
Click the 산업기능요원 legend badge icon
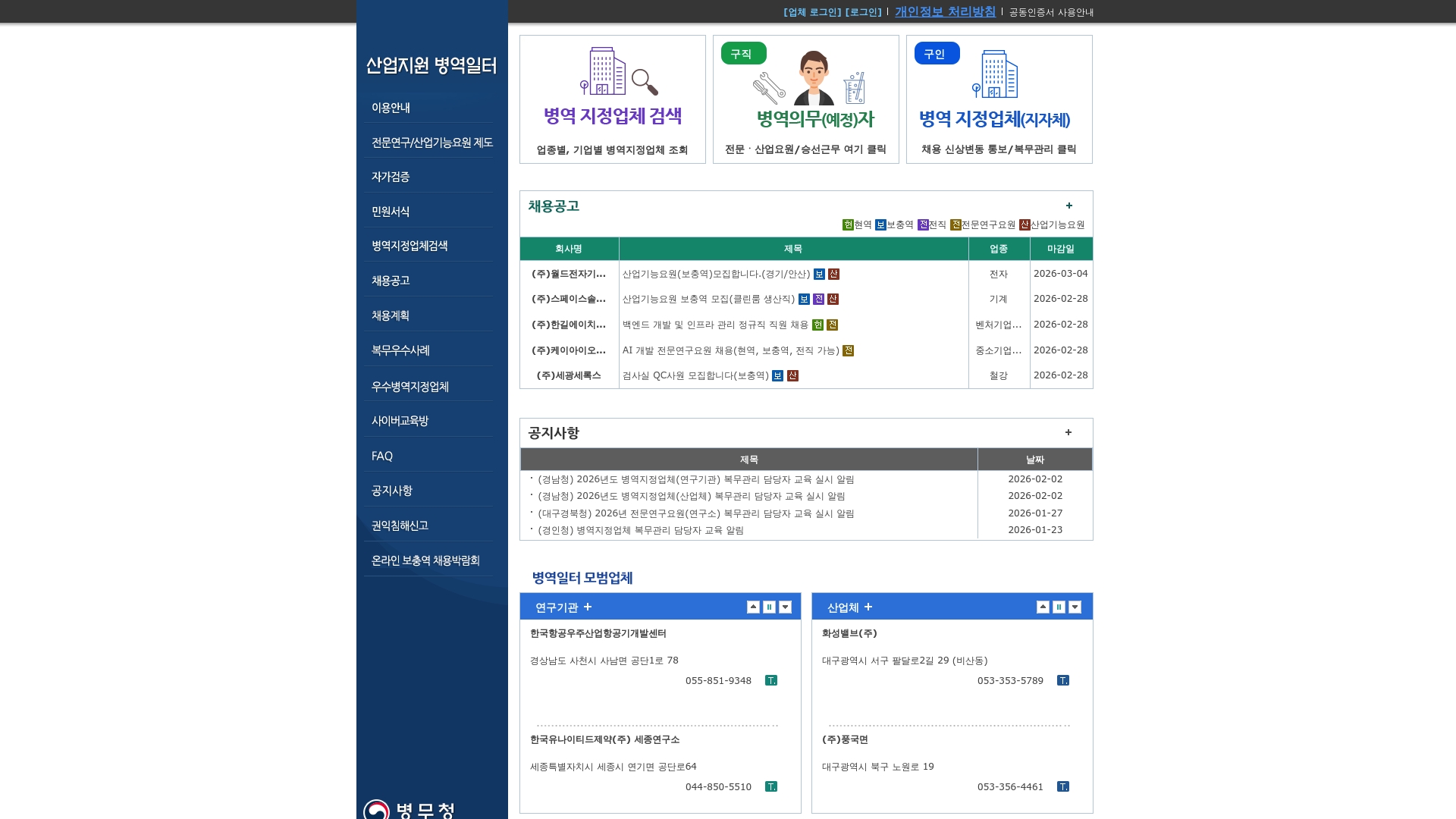[1025, 224]
